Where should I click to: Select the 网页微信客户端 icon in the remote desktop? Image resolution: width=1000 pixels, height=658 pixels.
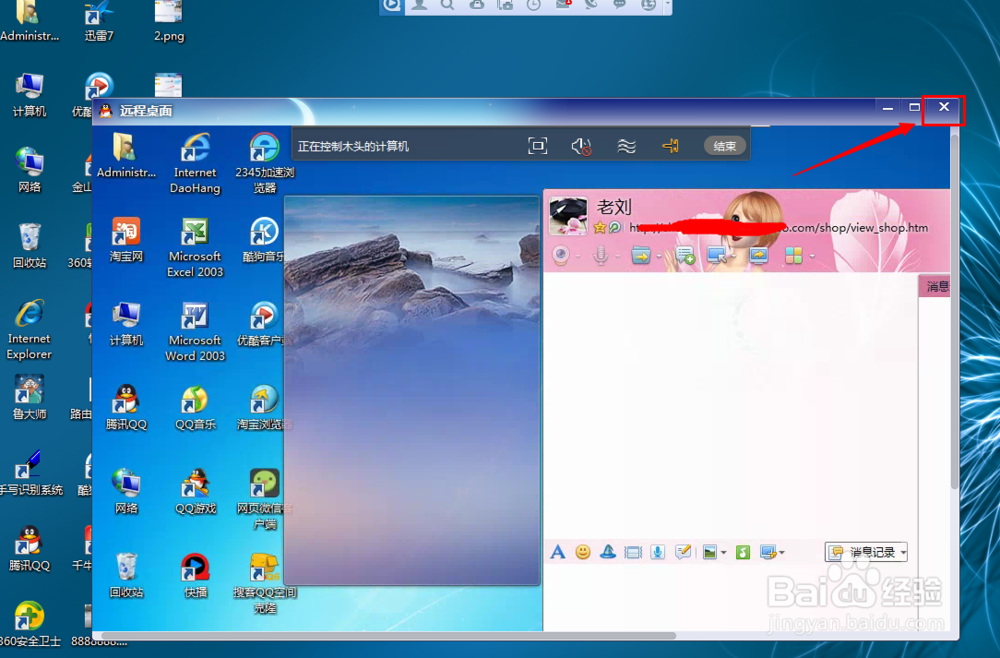click(x=264, y=499)
